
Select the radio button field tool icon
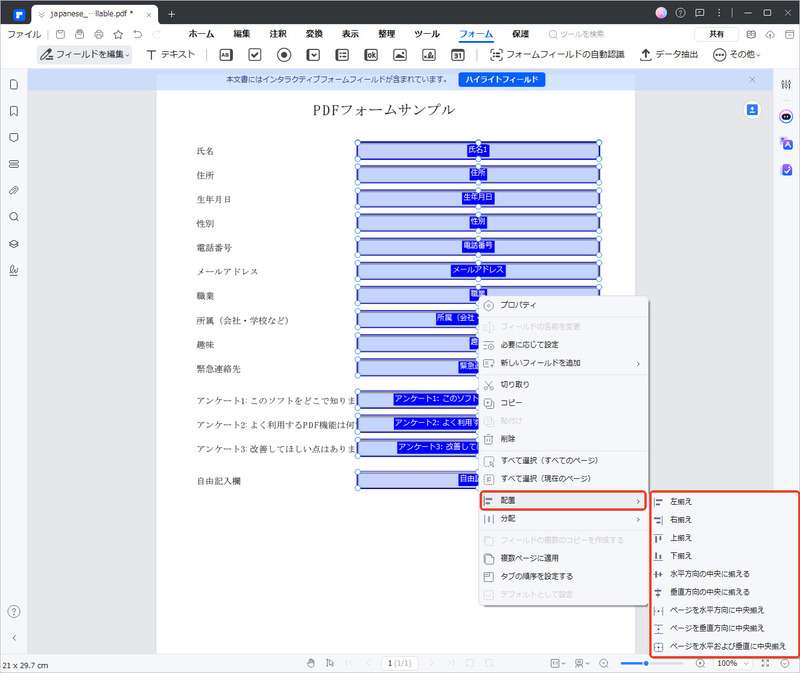[x=284, y=55]
